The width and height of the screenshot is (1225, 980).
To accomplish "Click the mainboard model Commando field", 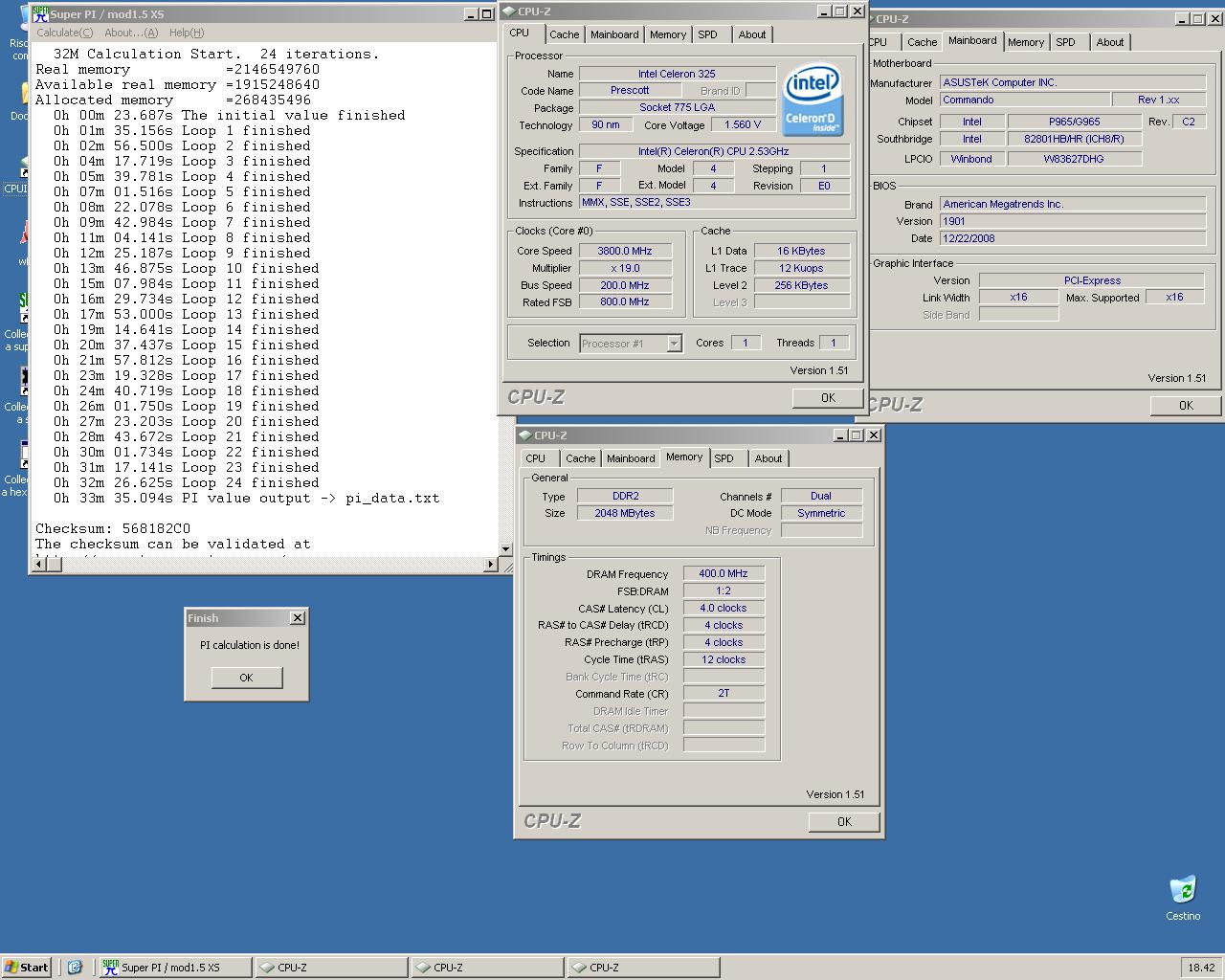I will click(x=1025, y=100).
